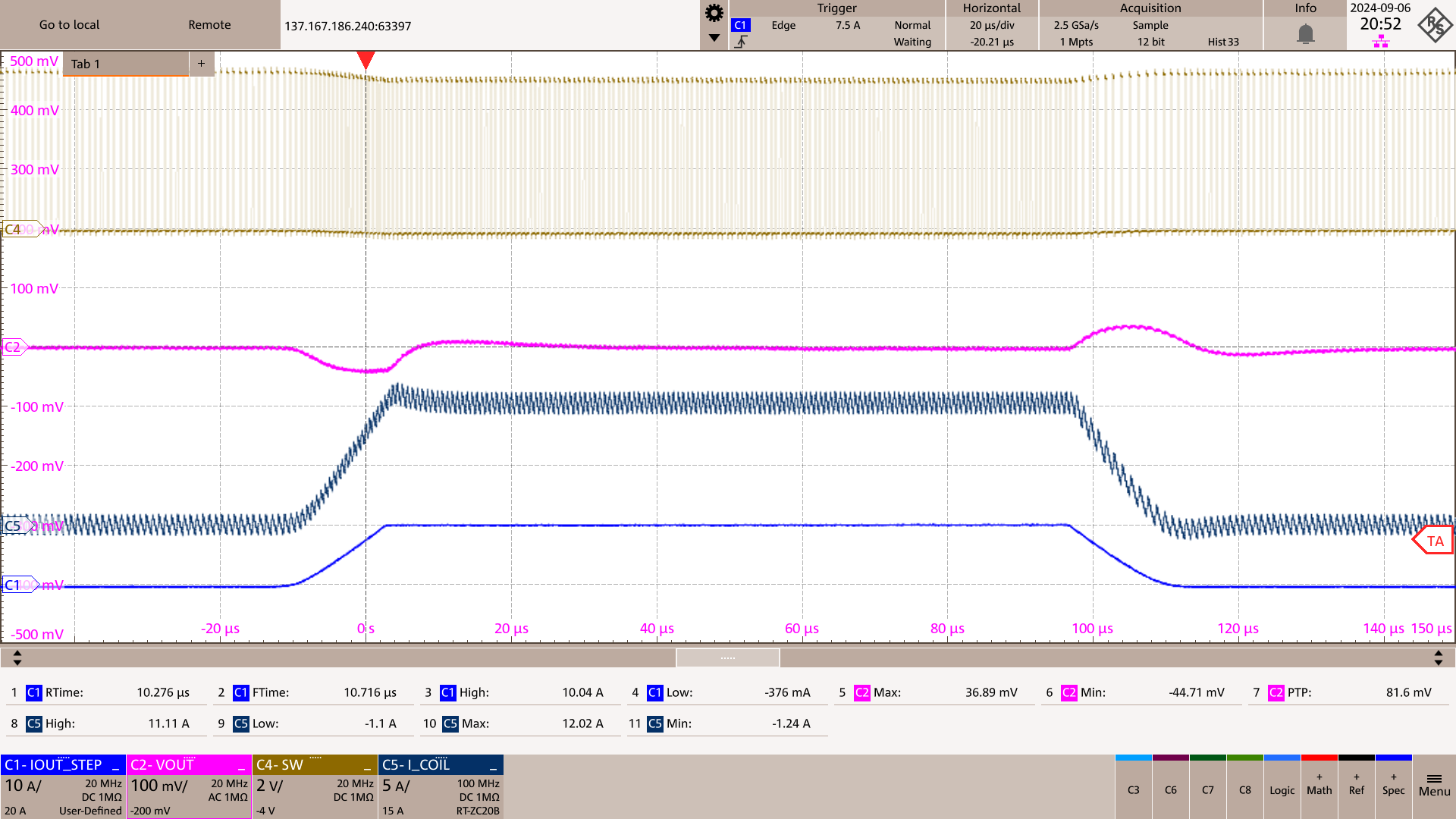The height and width of the screenshot is (819, 1456).
Task: Collapse the C5-I_COIL channel box
Action: (493, 765)
